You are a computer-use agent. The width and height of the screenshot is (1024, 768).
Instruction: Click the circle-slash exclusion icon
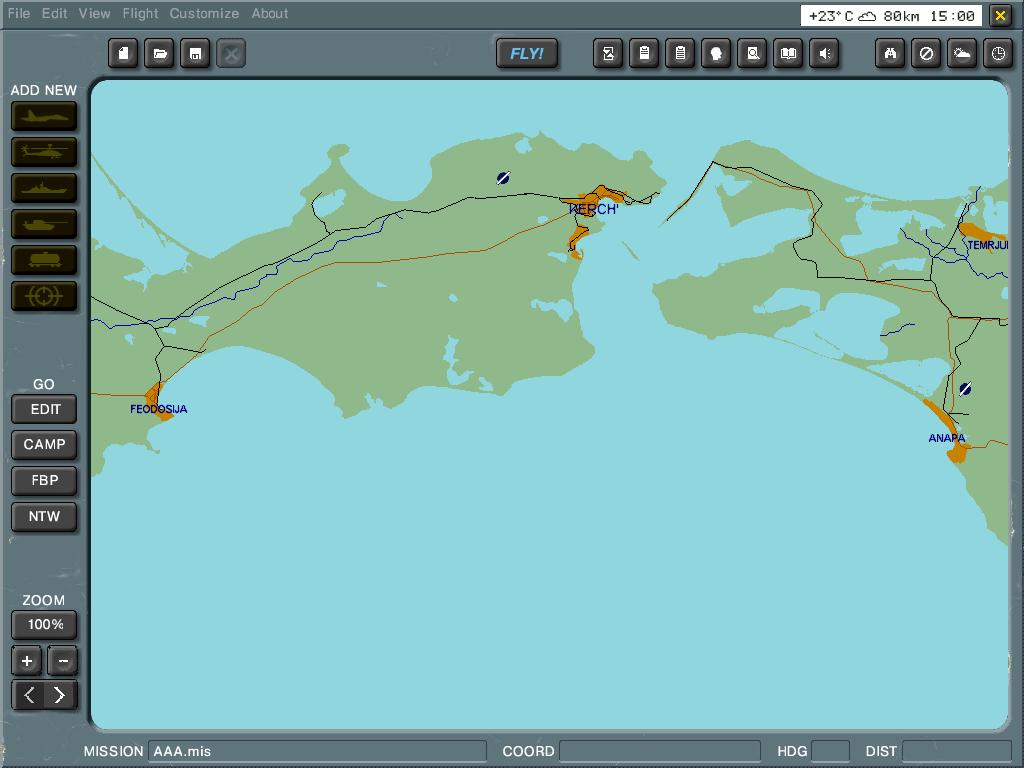[926, 54]
